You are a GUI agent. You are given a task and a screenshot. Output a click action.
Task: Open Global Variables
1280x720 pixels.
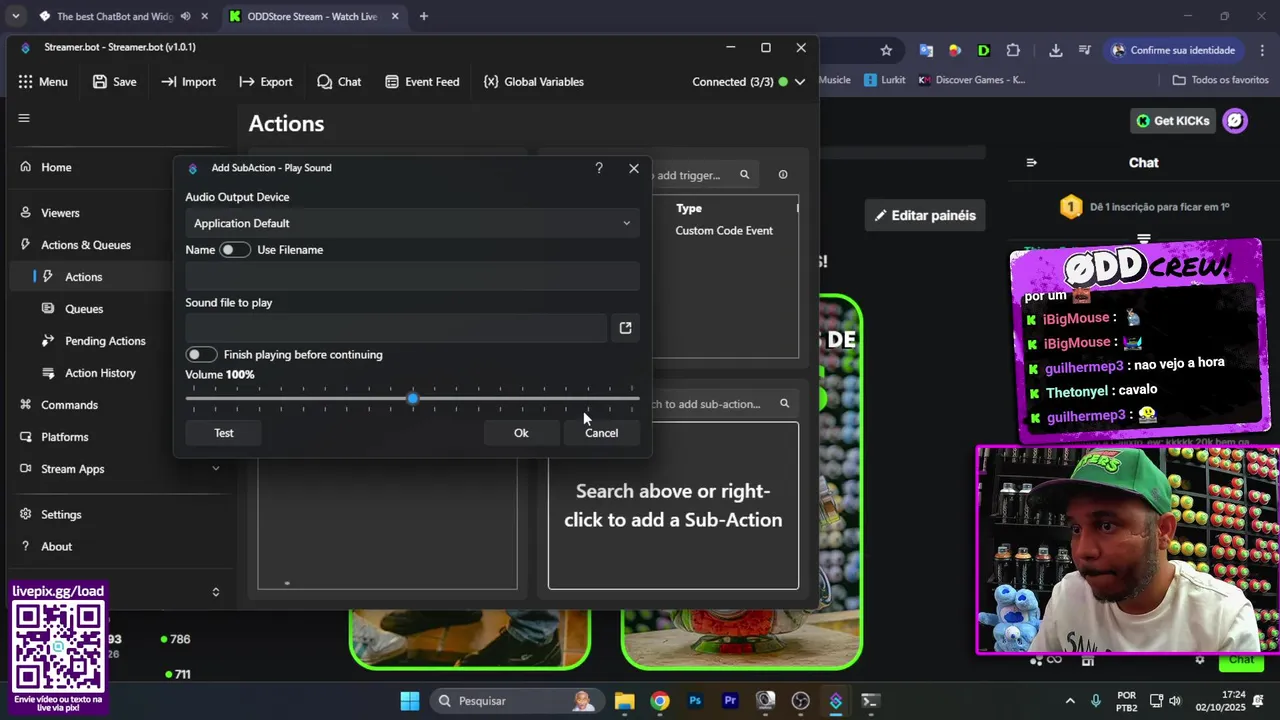(533, 82)
